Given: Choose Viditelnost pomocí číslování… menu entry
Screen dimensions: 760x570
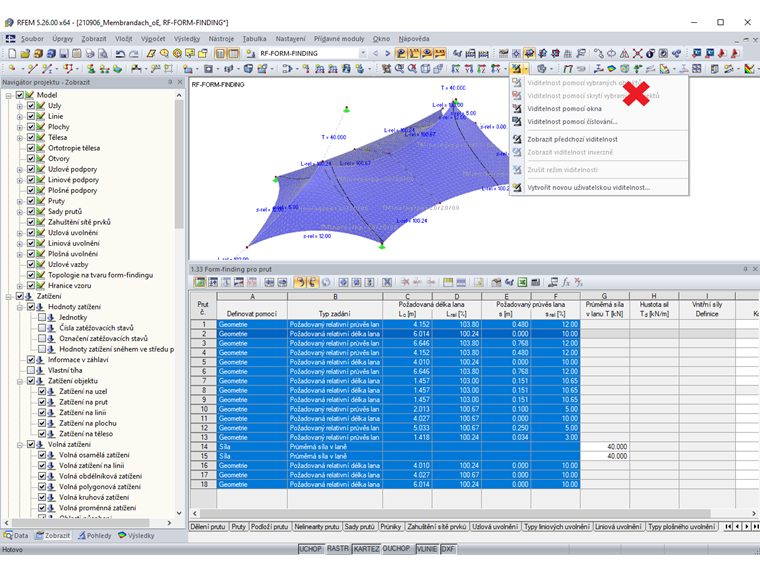Looking at the screenshot, I should 599,122.
